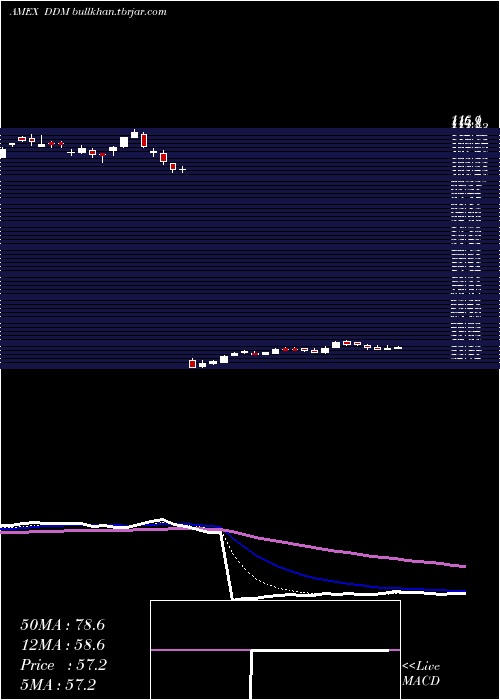
Task: Select the 12MA : 58.6 readout
Action: click(x=62, y=645)
